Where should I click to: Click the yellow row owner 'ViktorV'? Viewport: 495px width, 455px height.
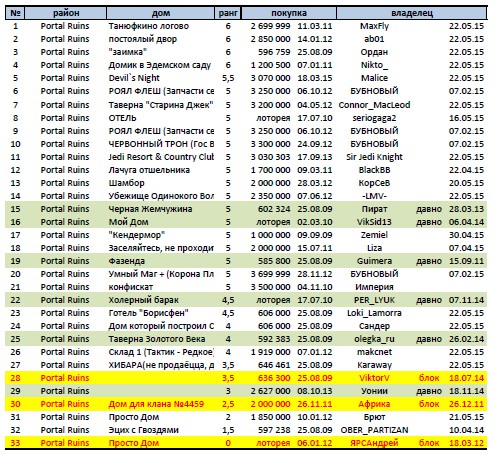pyautogui.click(x=374, y=378)
